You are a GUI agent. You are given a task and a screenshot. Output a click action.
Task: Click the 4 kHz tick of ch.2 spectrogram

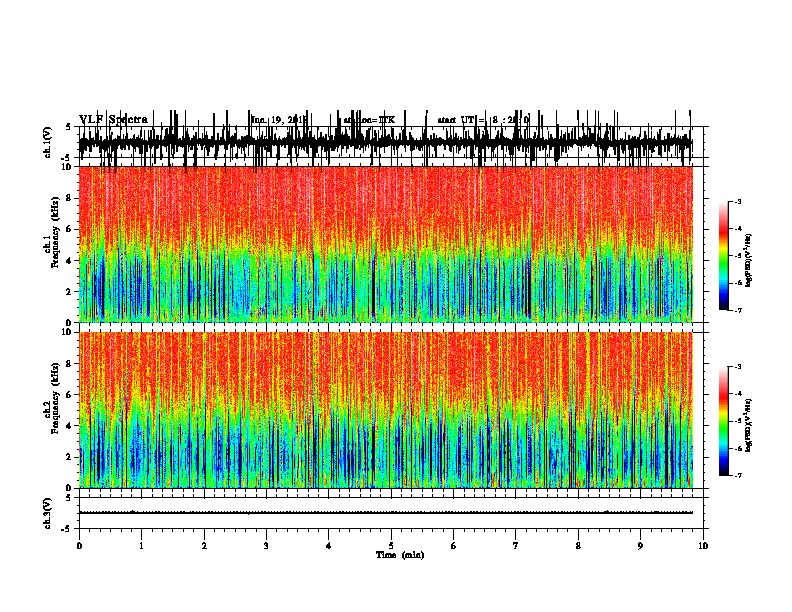click(70, 426)
